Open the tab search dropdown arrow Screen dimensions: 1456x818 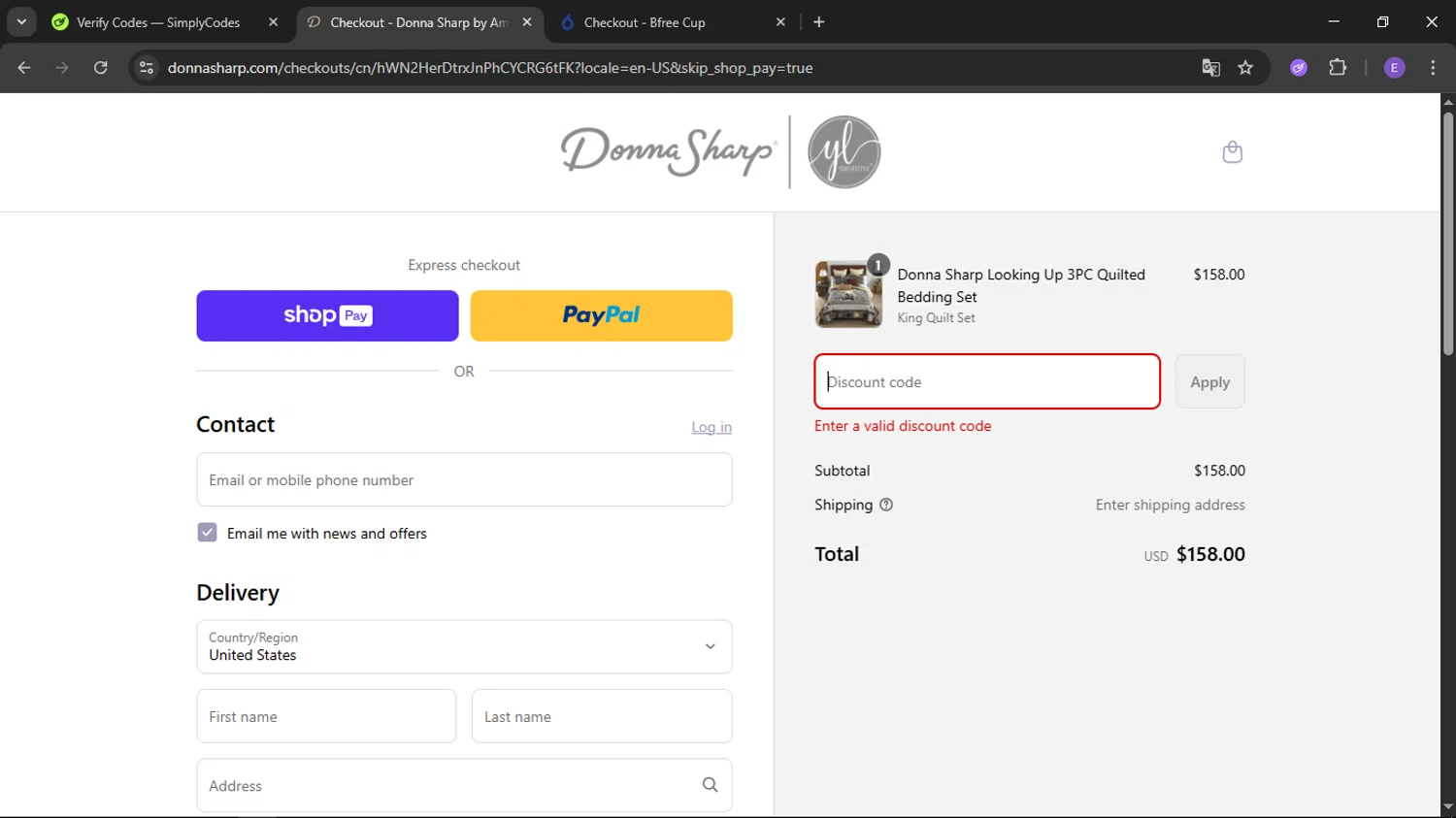tap(21, 21)
